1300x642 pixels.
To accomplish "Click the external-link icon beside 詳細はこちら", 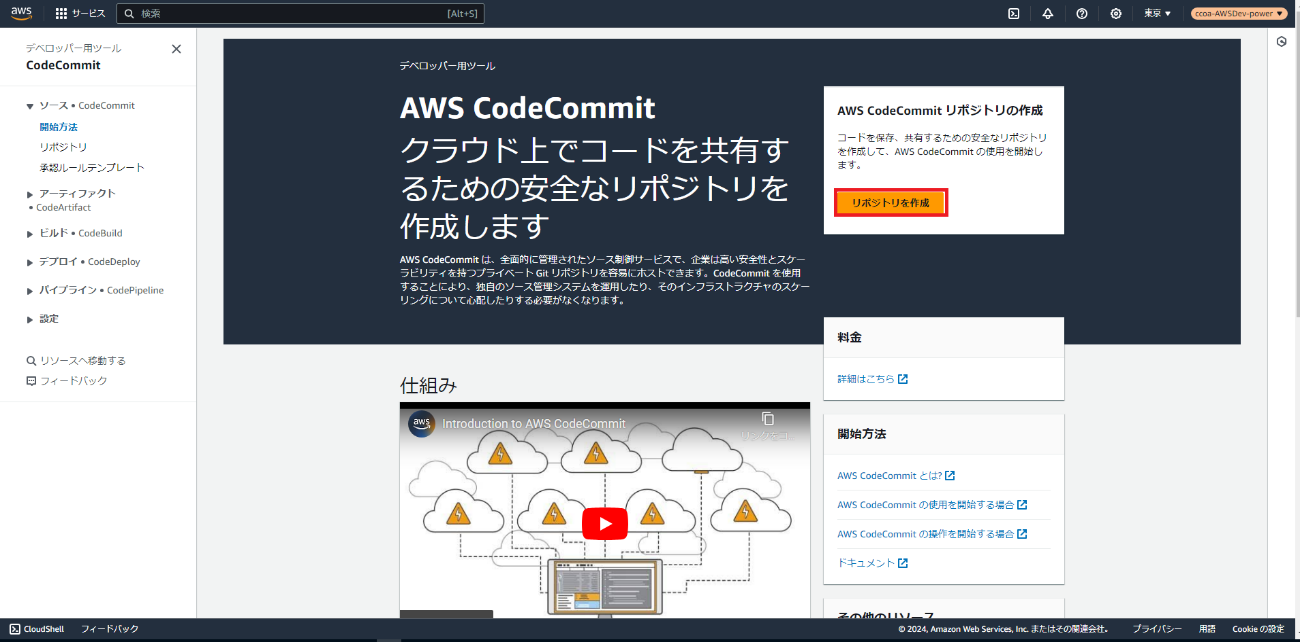I will click(x=903, y=379).
